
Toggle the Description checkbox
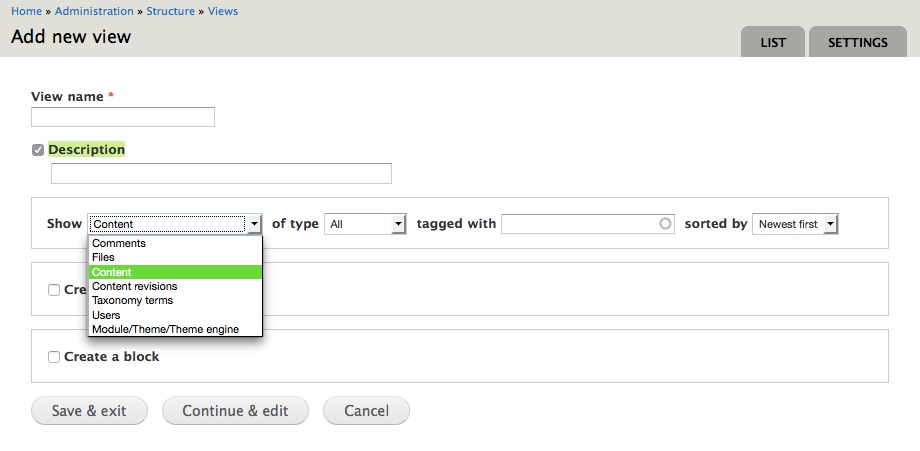38,150
